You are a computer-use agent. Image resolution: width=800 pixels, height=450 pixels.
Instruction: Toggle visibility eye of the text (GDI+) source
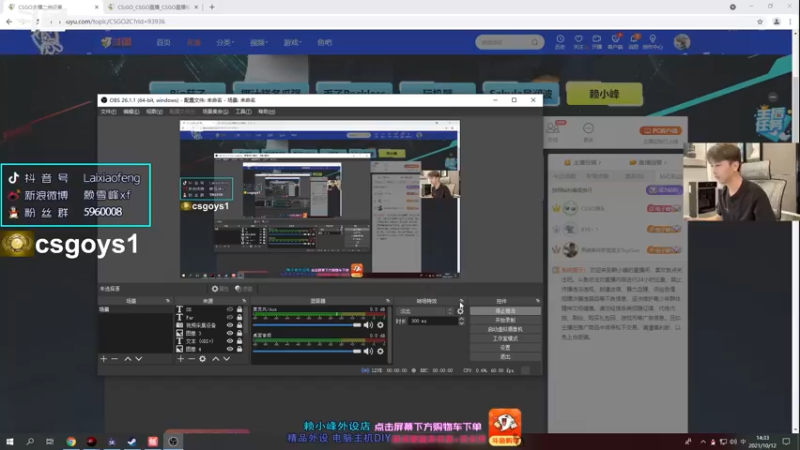[230, 341]
